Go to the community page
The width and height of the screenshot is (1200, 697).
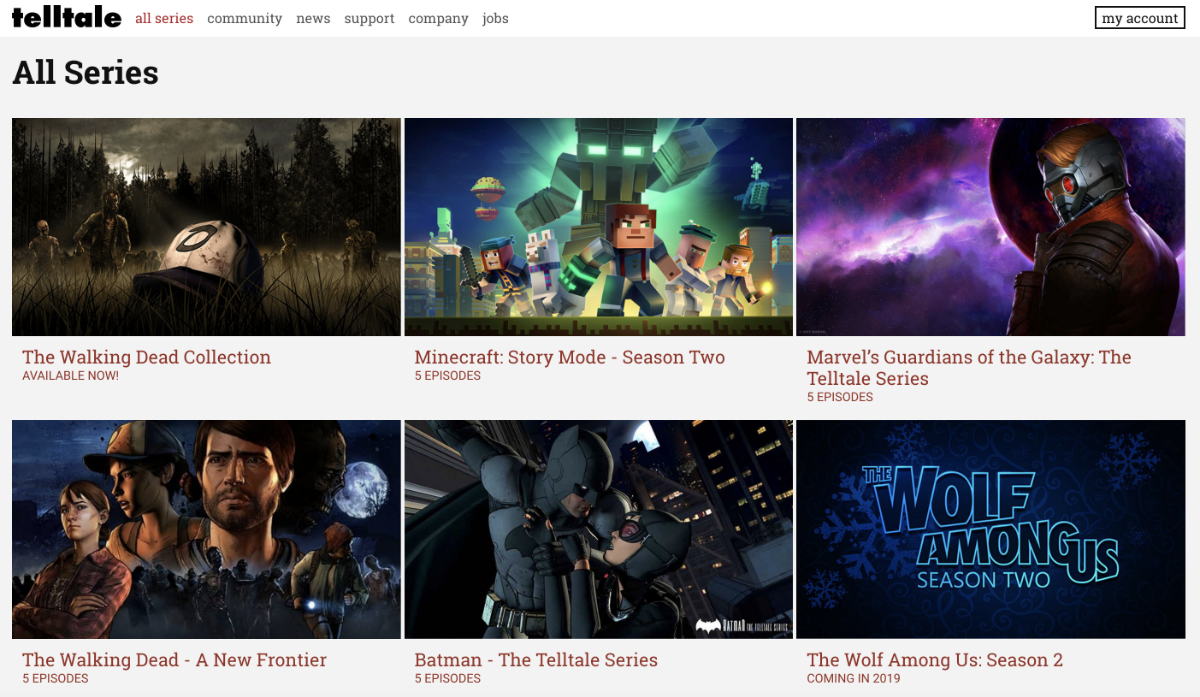[x=245, y=18]
